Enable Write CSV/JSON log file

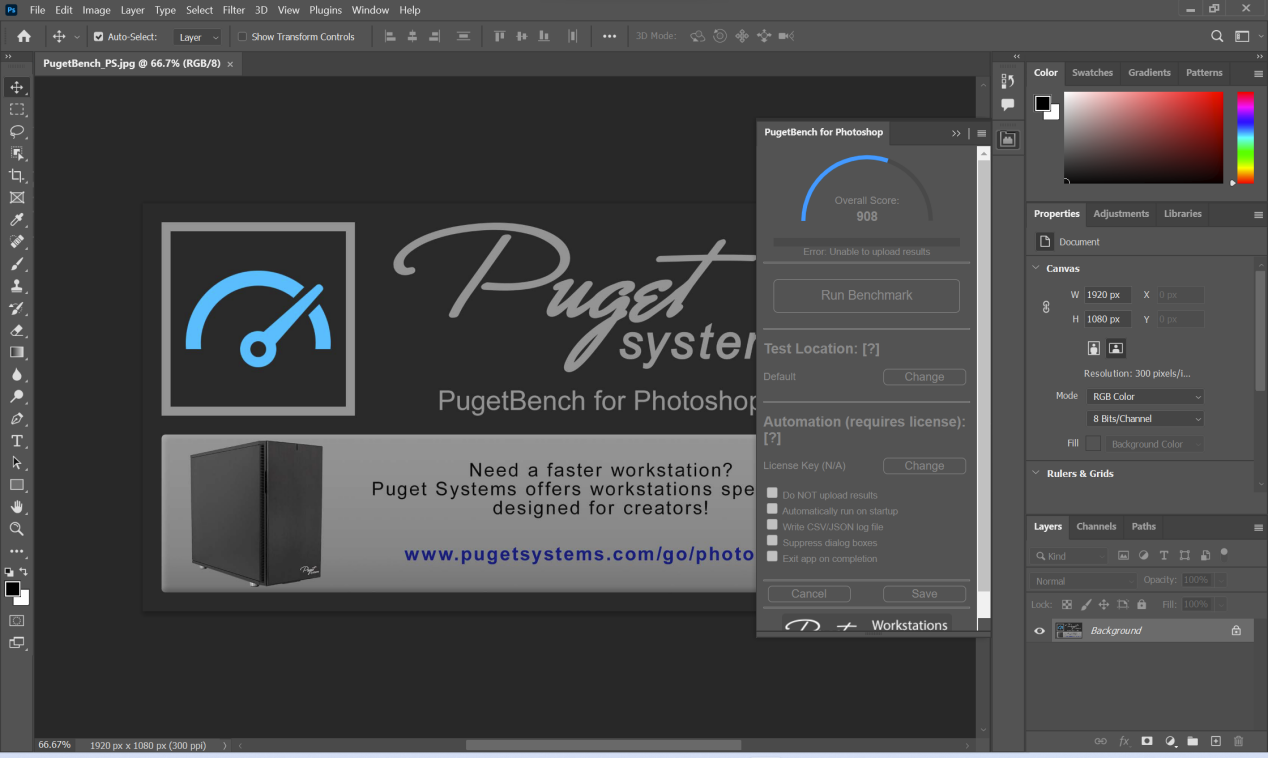coord(772,525)
